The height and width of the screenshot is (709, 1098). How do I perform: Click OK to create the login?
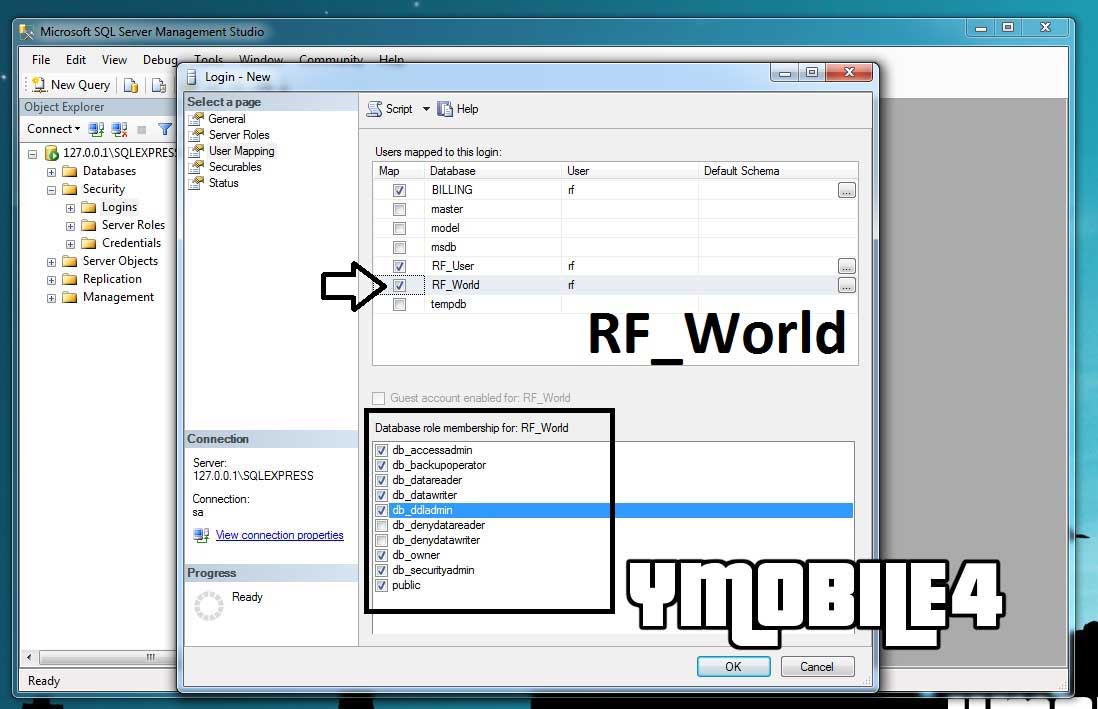pyautogui.click(x=733, y=666)
